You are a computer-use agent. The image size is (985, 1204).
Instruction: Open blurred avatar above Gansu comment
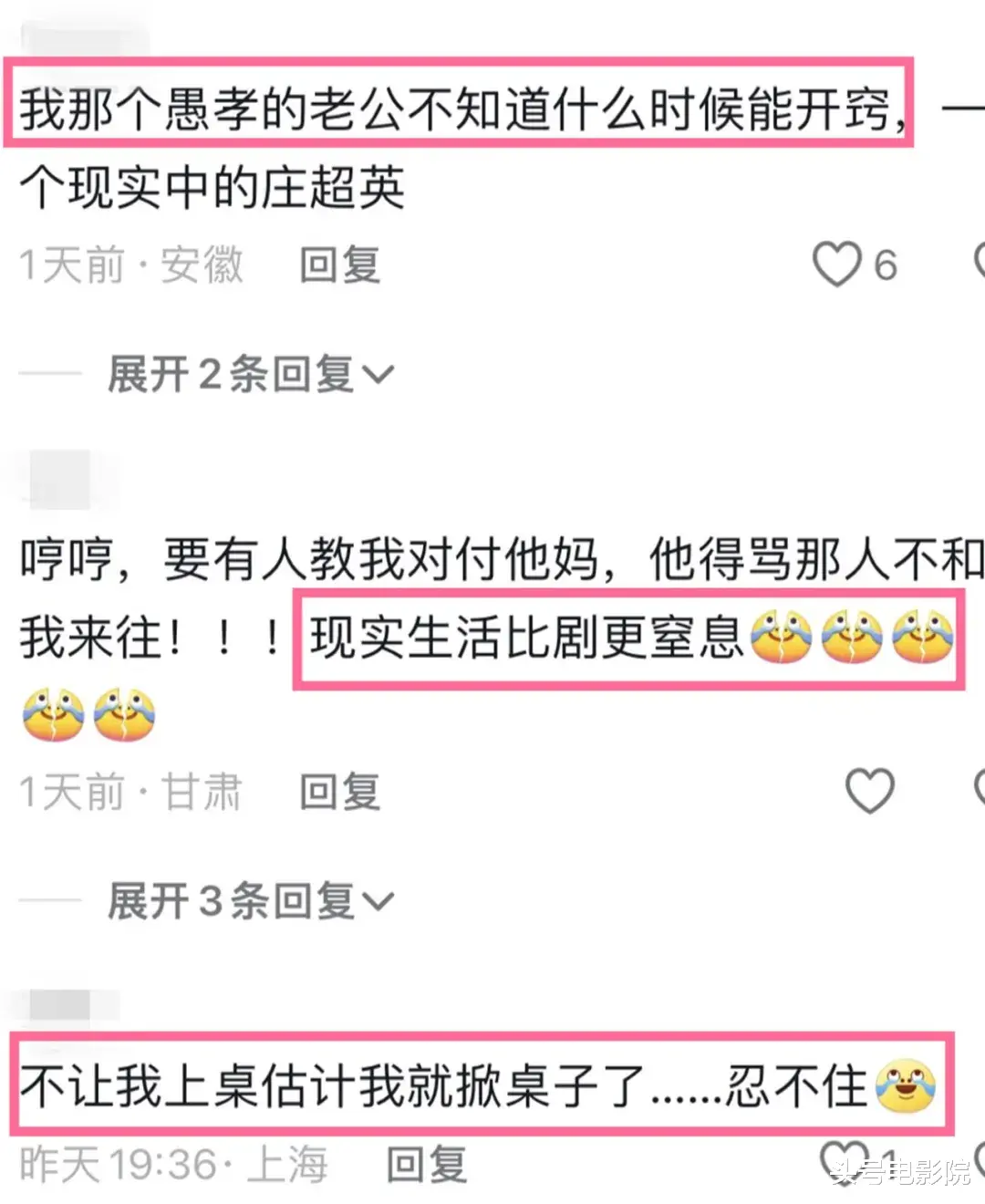click(x=60, y=479)
